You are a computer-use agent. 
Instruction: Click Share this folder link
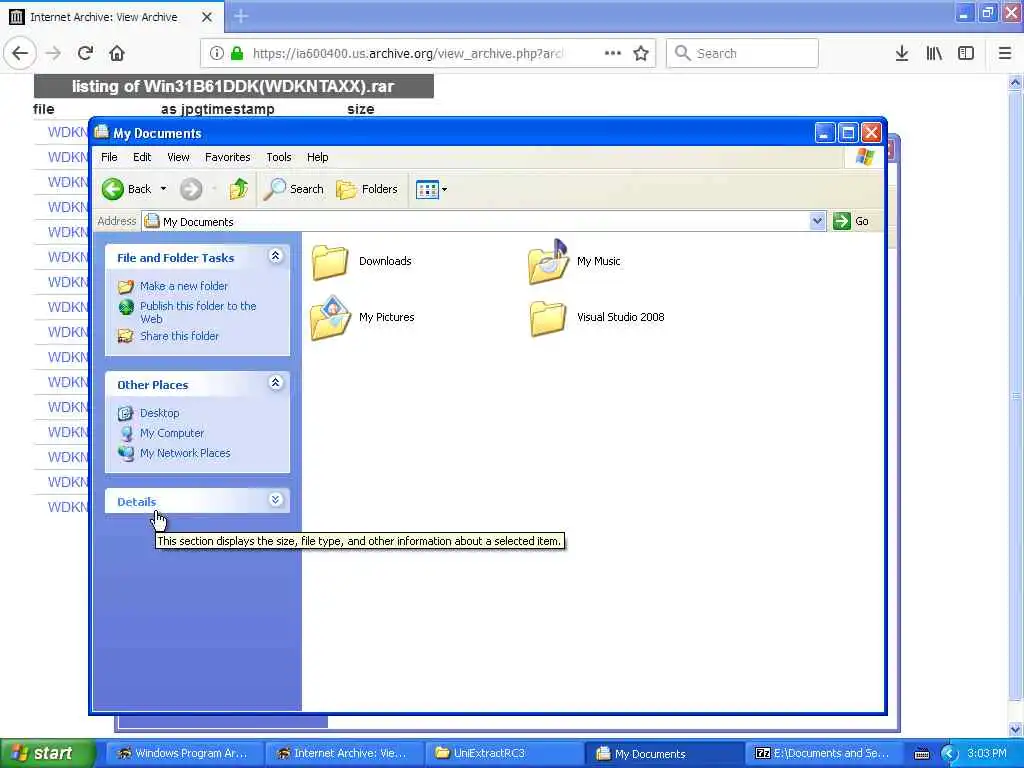(x=179, y=336)
